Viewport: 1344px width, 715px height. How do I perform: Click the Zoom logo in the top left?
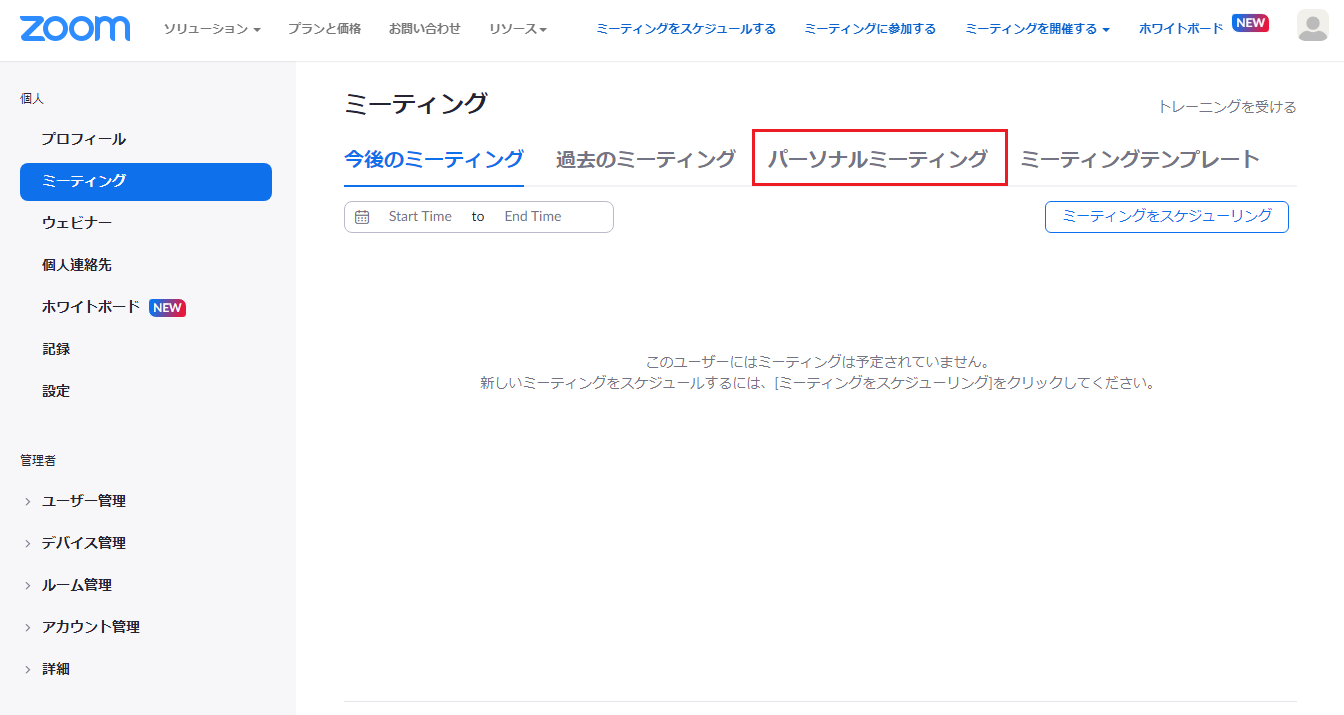tap(74, 29)
